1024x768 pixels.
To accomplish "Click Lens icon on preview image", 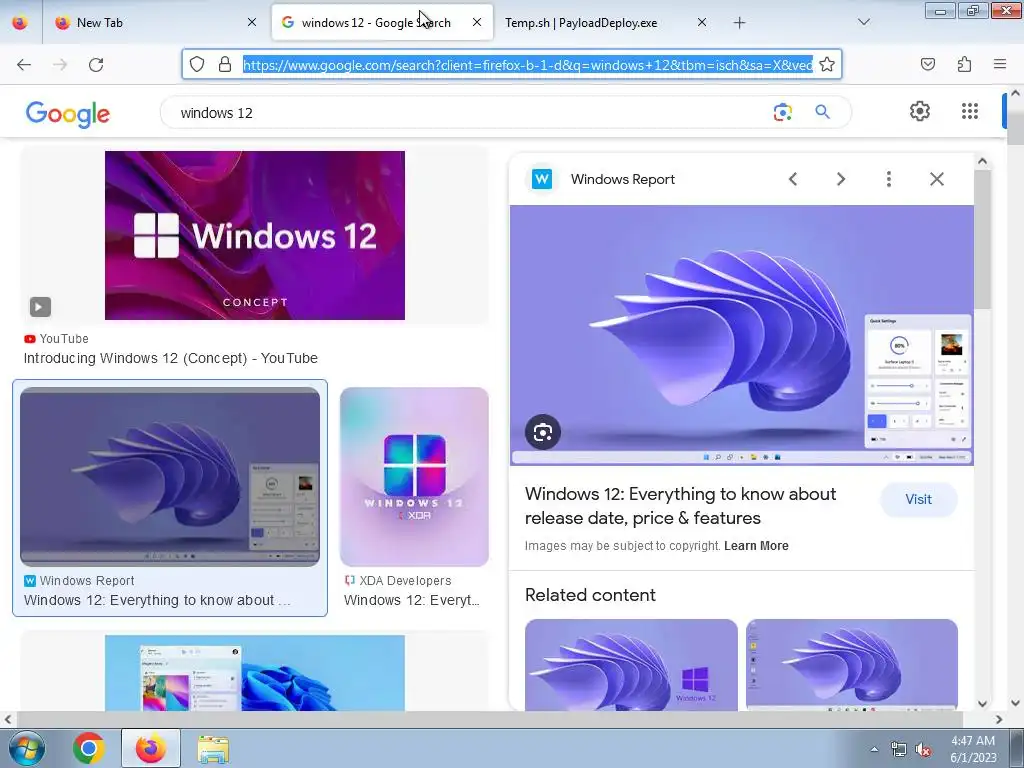I will tap(543, 432).
